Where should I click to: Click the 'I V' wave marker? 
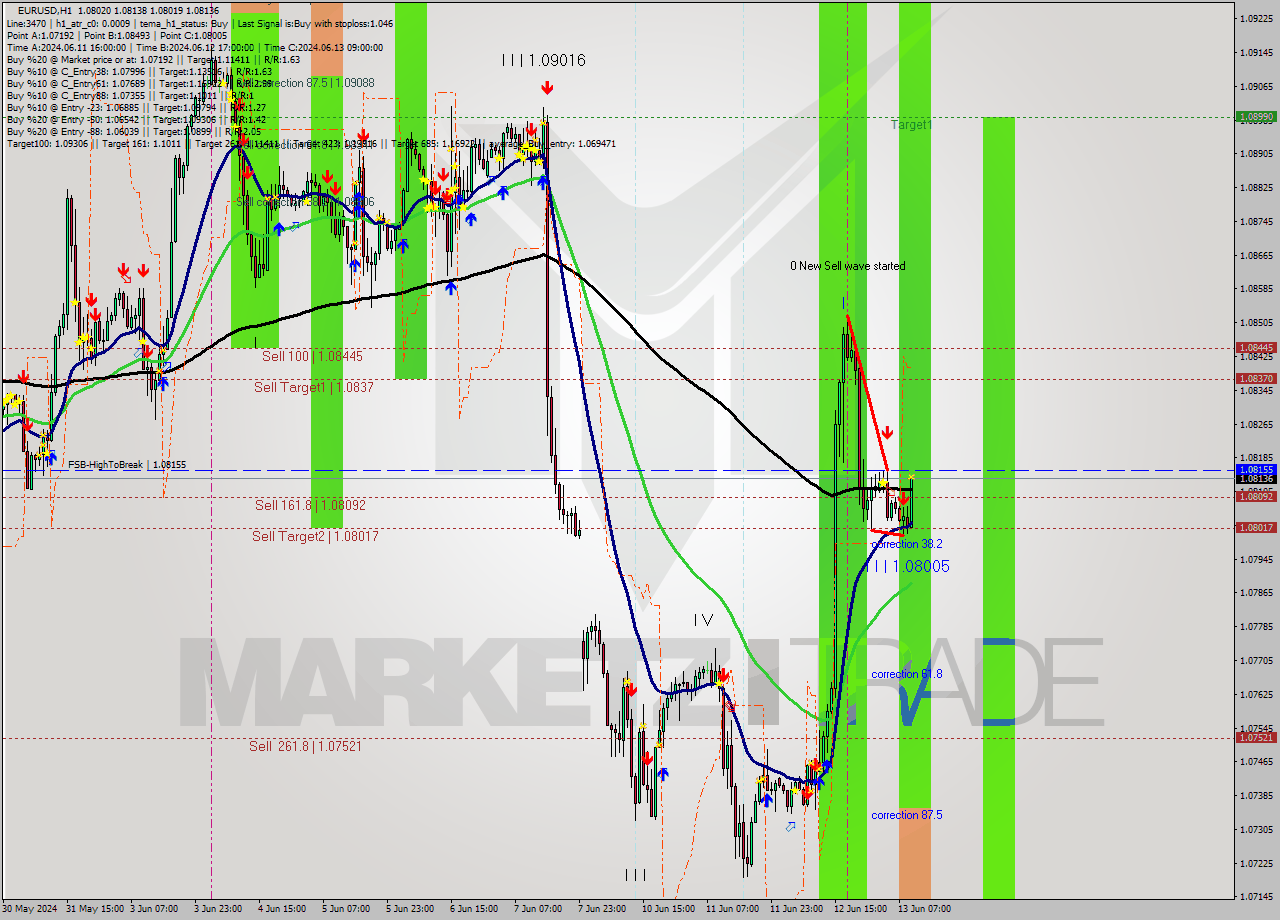point(704,620)
